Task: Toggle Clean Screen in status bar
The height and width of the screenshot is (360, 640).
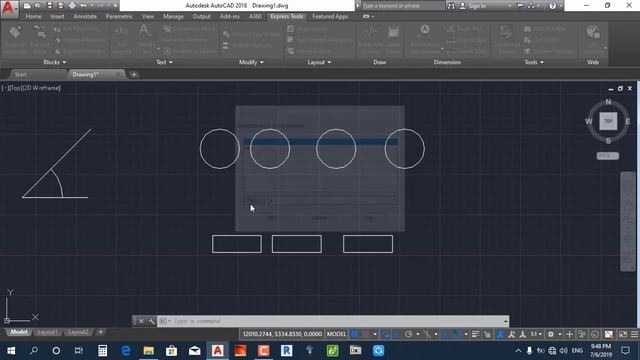Action: 623,334
